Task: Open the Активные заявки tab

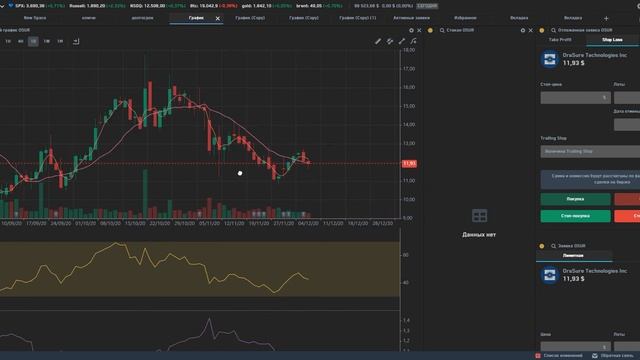Action: pyautogui.click(x=411, y=18)
